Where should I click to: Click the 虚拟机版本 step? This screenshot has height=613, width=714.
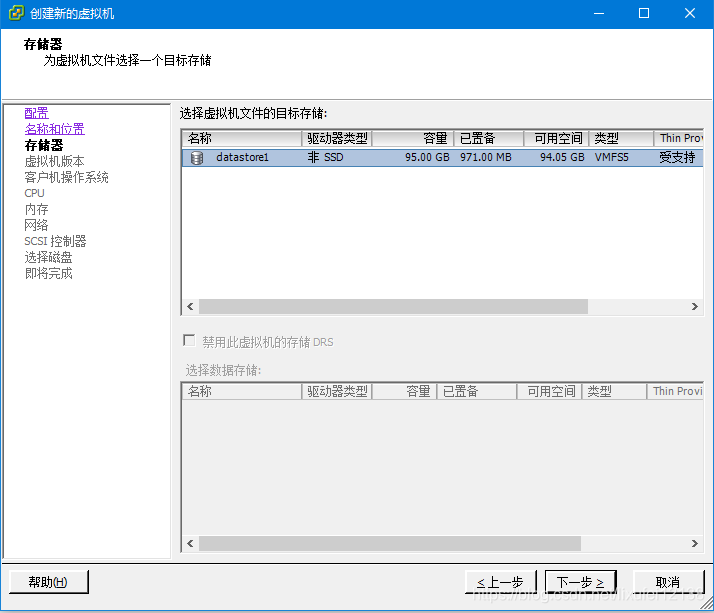(54, 161)
